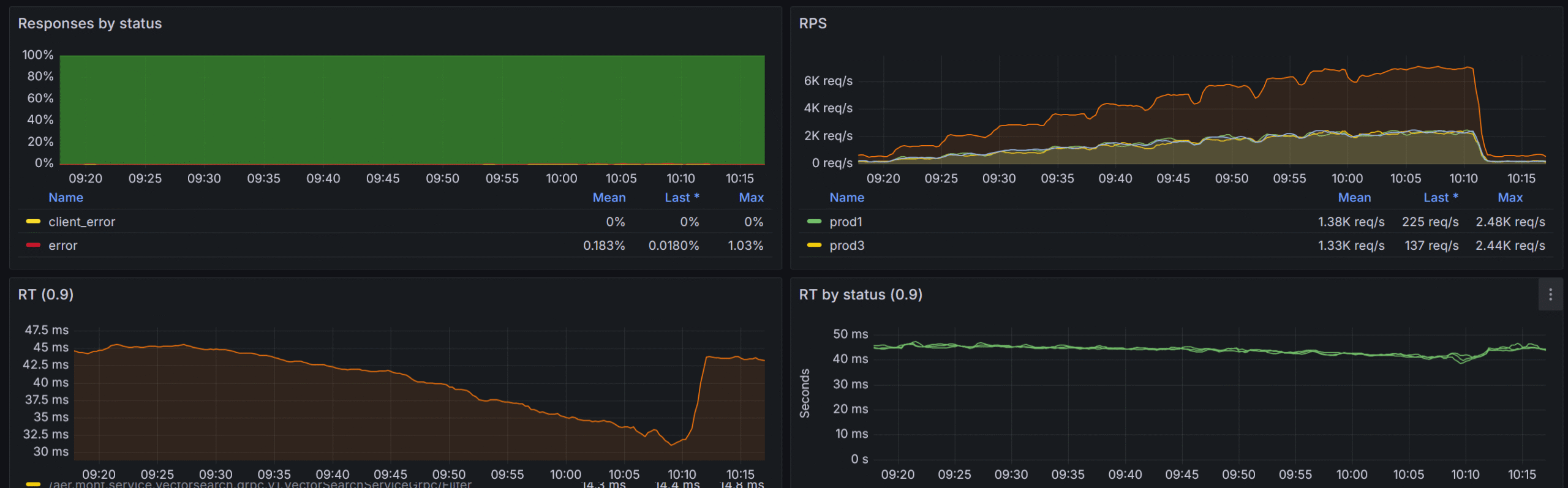Toggle the client_error series in the legend
The width and height of the screenshot is (1568, 488).
click(x=81, y=222)
